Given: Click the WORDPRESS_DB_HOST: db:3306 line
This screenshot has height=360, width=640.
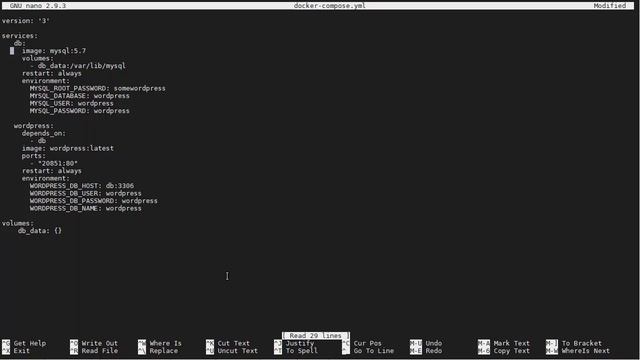Looking at the screenshot, I should 82,186.
